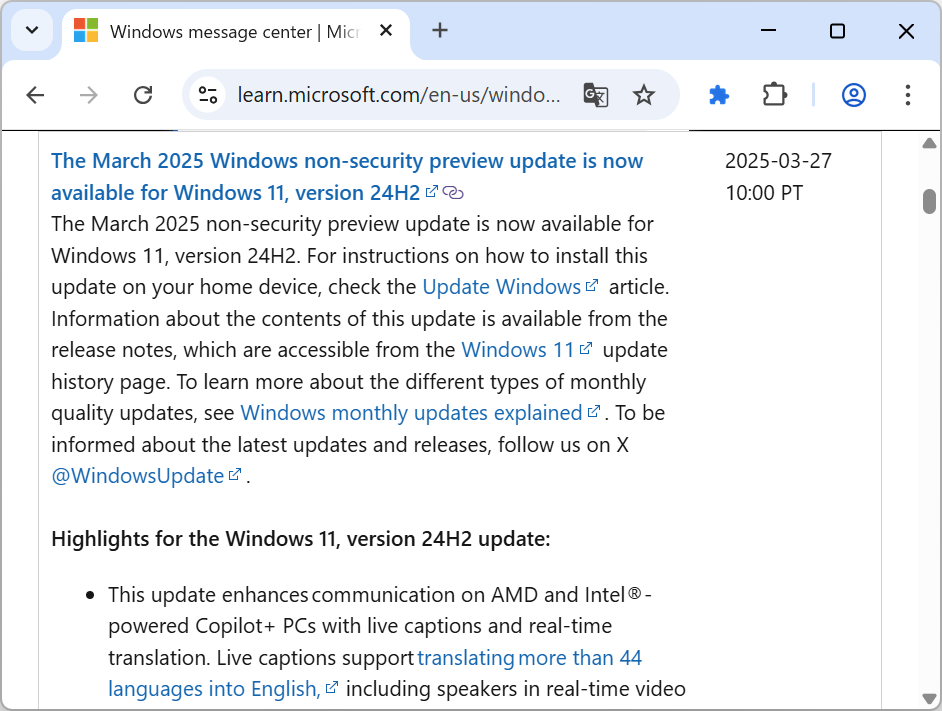
Task: Open Chrome's three-dot menu
Action: click(907, 95)
